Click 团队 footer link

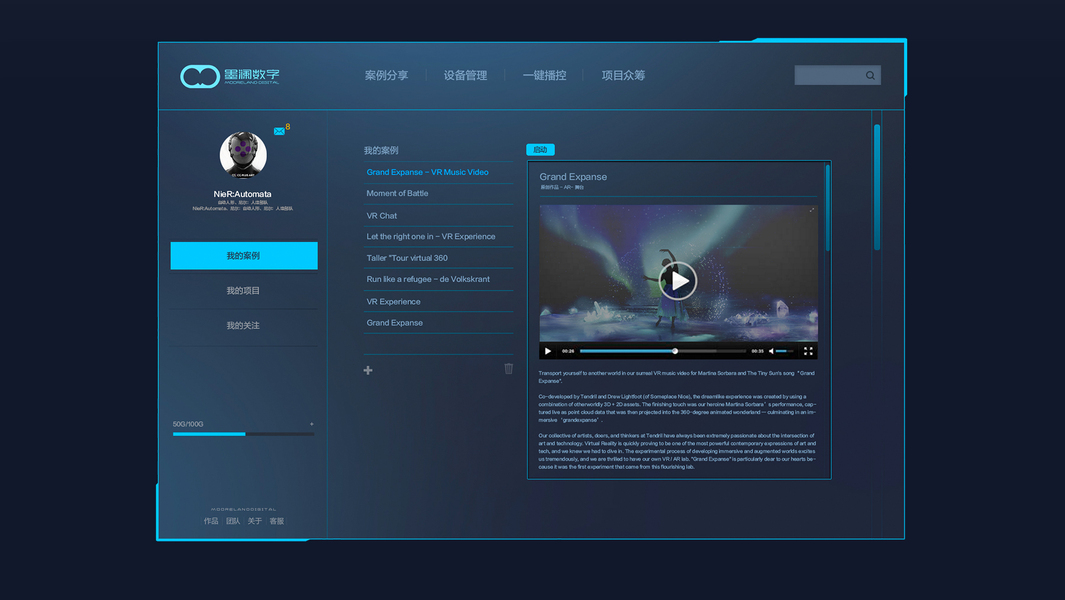pos(233,521)
